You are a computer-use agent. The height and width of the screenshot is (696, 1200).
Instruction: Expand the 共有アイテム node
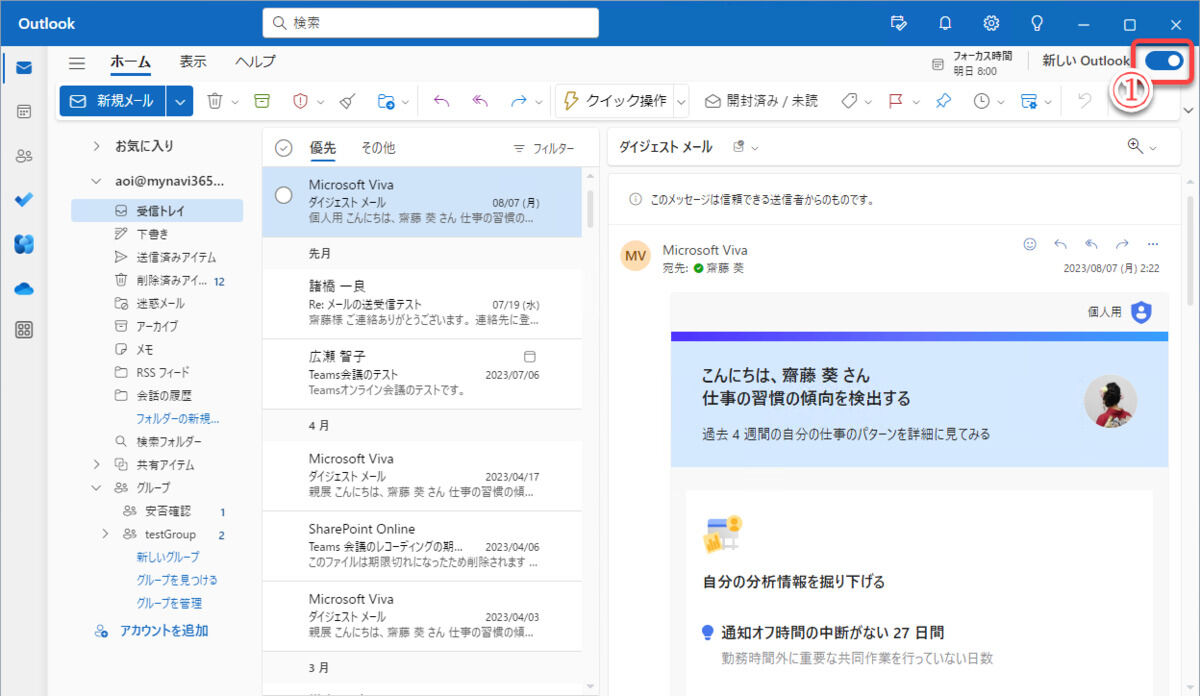point(96,464)
